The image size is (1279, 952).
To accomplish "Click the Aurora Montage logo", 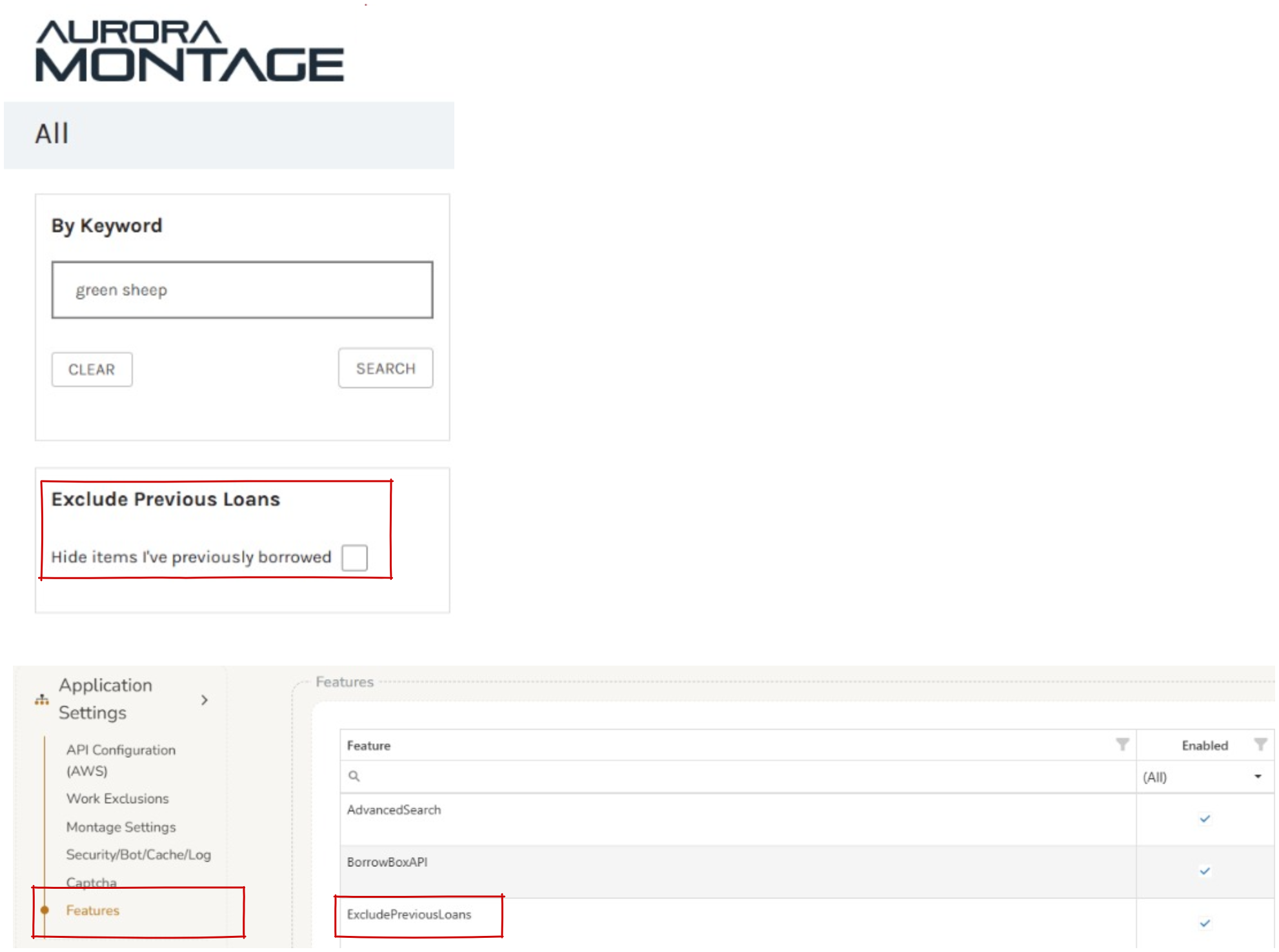I will 189,52.
